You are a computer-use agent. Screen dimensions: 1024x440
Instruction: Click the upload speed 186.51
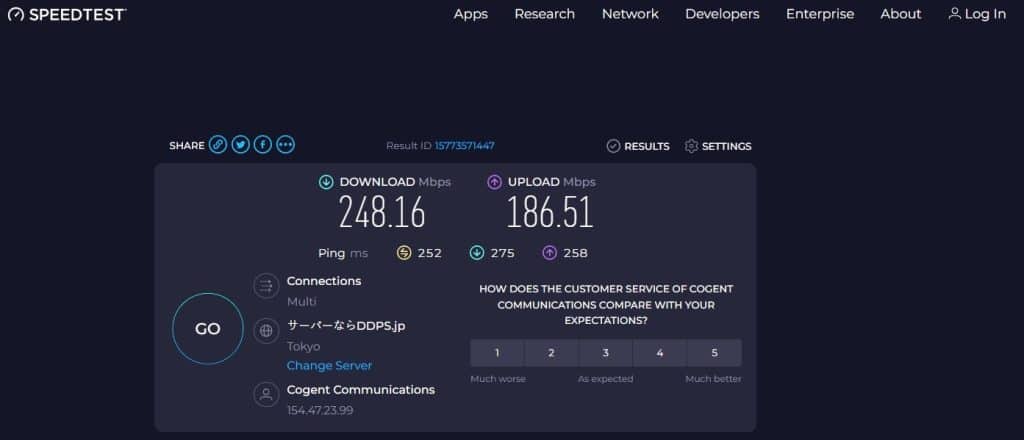coord(550,212)
